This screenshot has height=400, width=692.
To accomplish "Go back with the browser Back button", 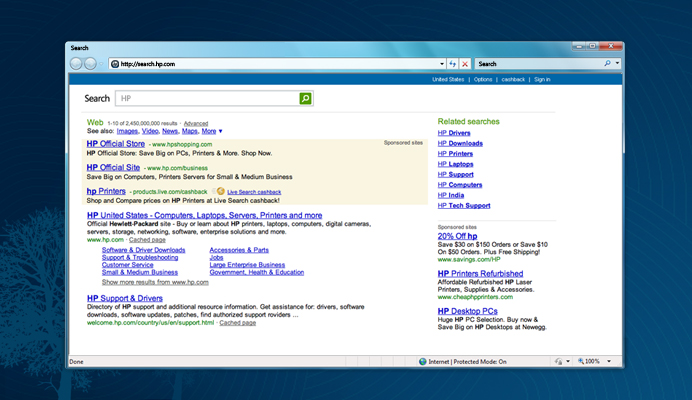I will pos(76,64).
